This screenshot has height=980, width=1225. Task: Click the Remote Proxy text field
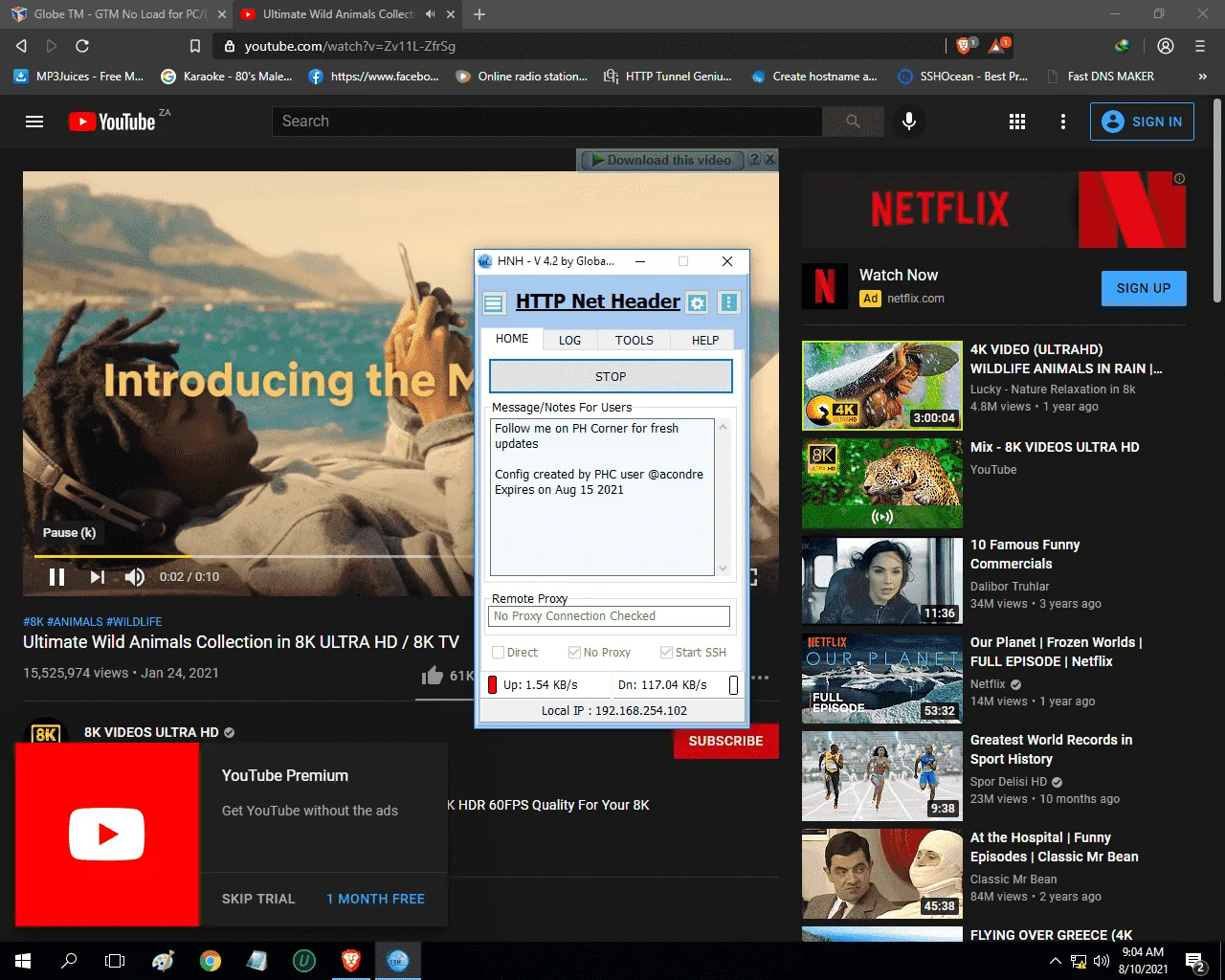pos(610,616)
